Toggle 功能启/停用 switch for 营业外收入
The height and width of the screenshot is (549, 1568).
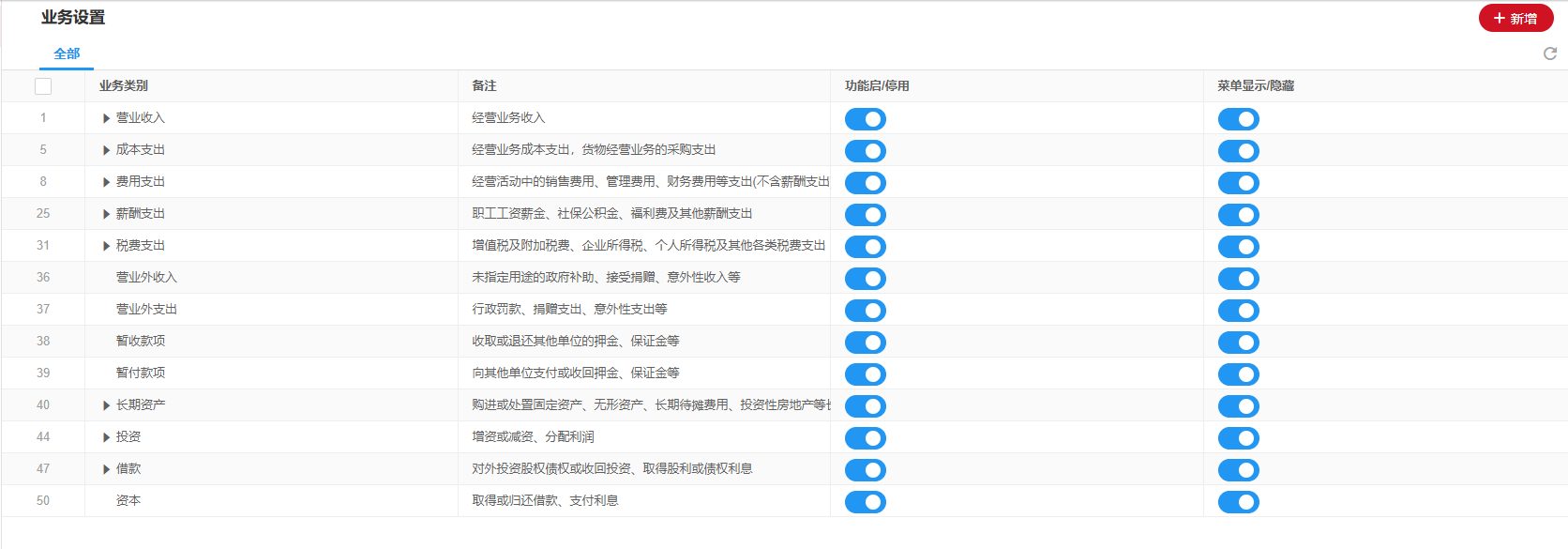click(x=866, y=279)
